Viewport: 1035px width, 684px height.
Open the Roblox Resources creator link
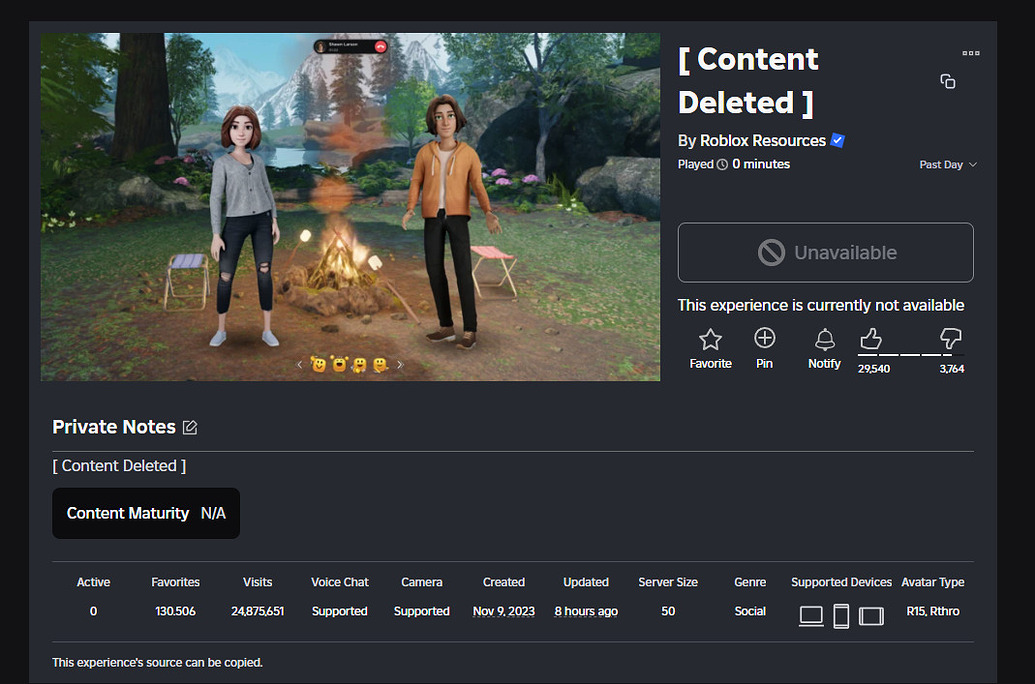[762, 140]
